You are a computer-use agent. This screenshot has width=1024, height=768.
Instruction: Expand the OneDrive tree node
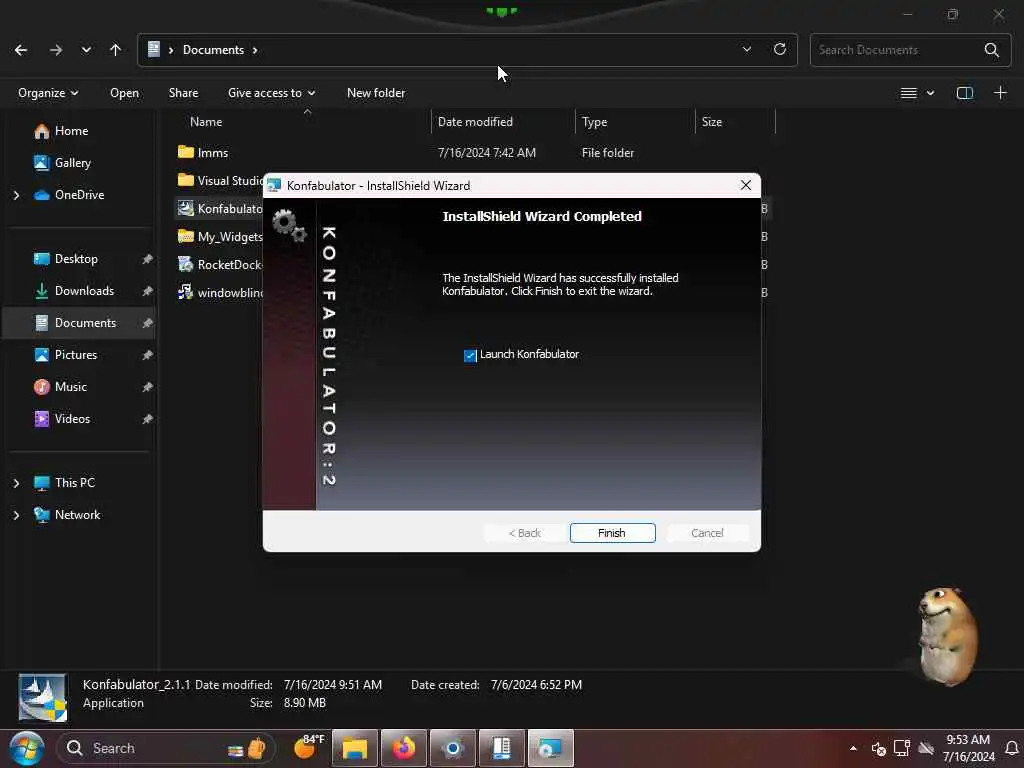16,195
